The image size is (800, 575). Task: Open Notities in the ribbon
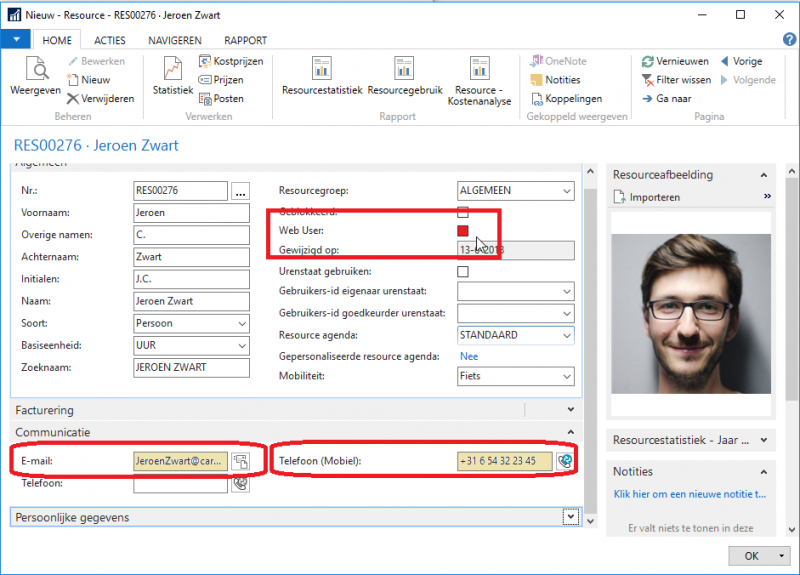[x=555, y=80]
